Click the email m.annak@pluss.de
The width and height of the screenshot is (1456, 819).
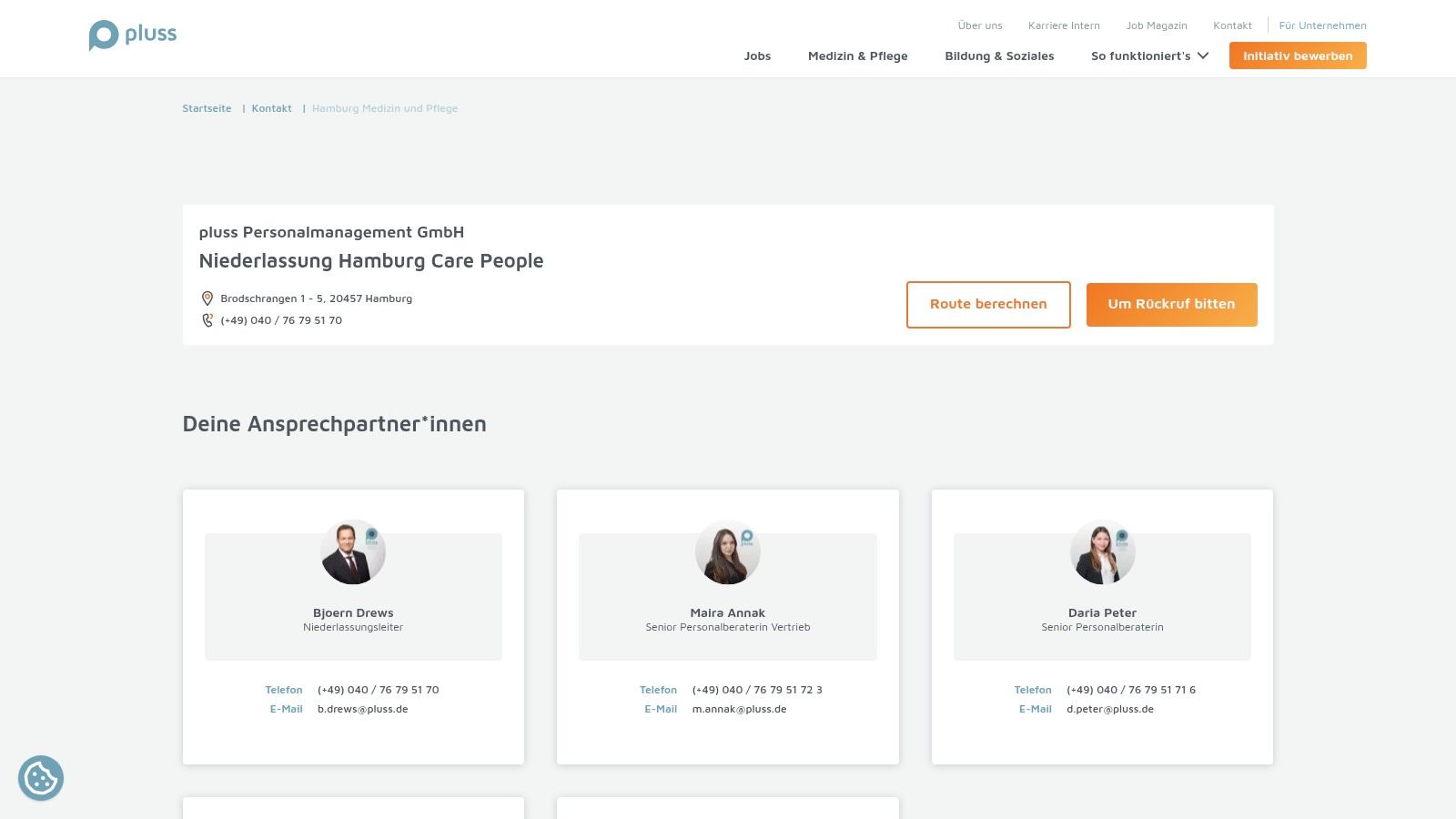point(739,709)
